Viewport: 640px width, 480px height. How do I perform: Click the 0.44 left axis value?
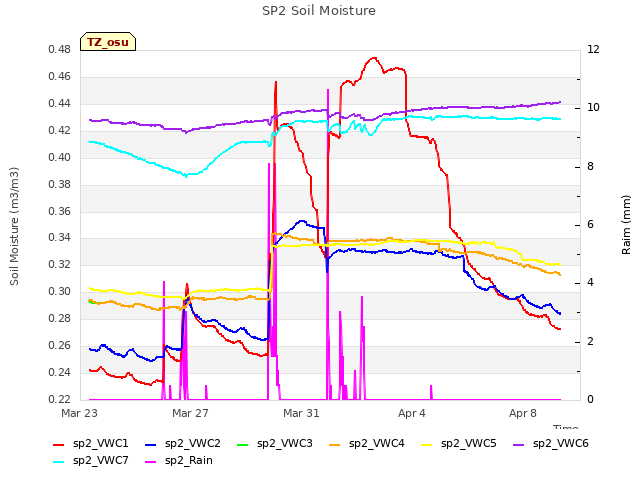click(60, 104)
